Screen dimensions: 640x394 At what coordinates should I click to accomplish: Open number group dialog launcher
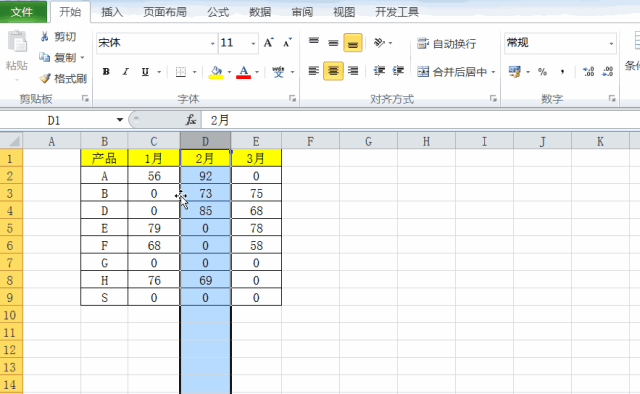612,98
